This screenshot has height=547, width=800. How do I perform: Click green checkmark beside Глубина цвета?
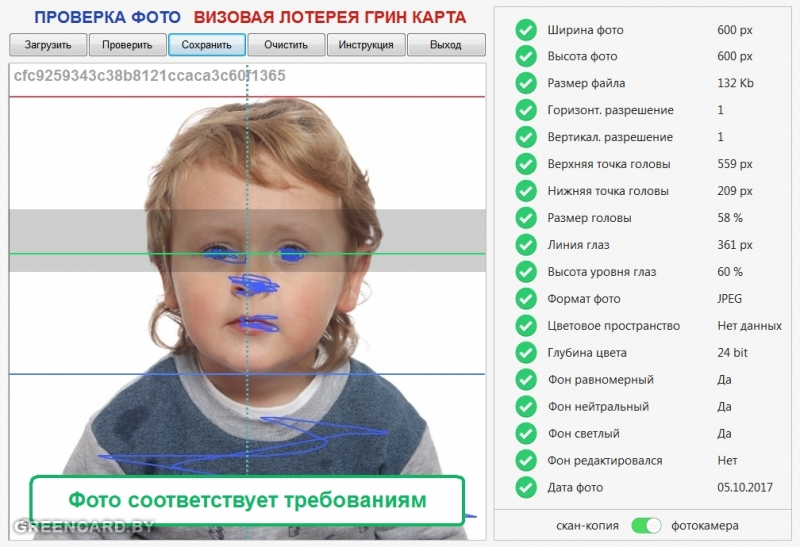tap(526, 353)
